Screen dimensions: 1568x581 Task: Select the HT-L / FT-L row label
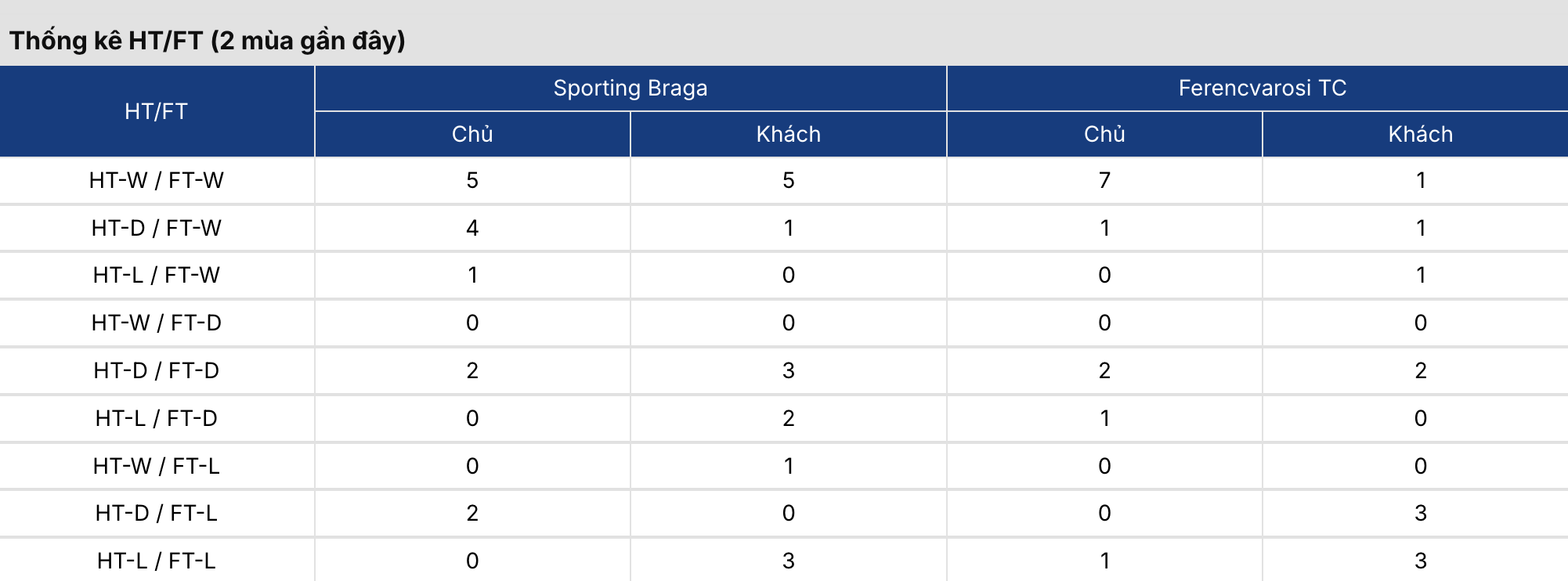(x=157, y=561)
